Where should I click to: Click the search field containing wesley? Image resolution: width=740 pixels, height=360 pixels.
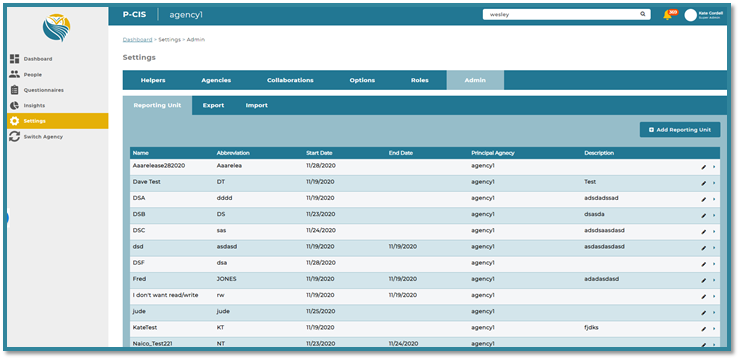(566, 15)
